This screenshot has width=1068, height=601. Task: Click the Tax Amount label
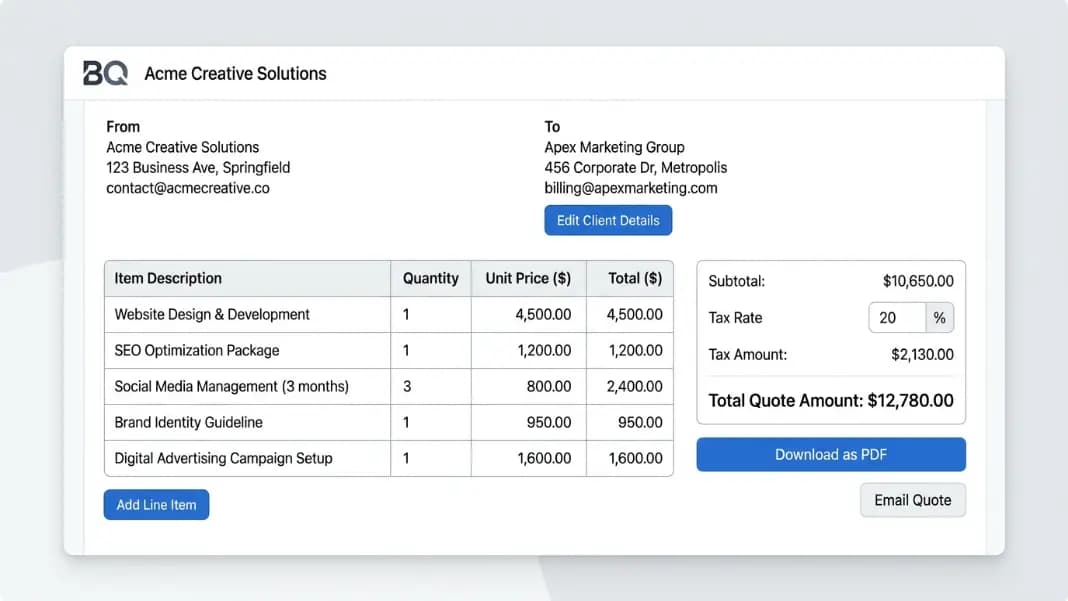tap(747, 354)
